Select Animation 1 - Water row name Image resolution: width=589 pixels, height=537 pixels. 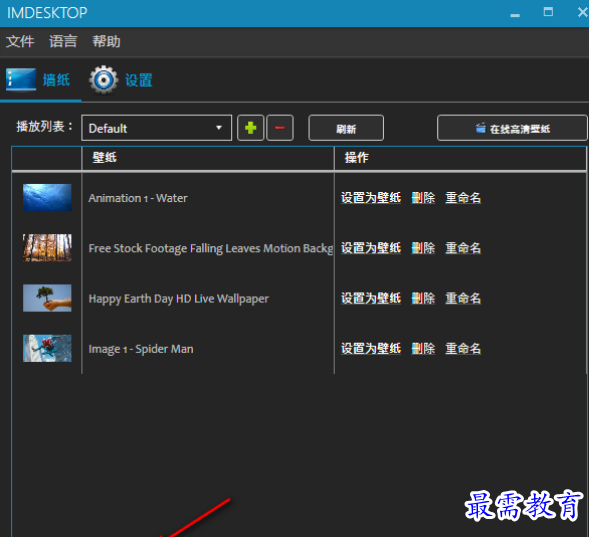[x=138, y=198]
